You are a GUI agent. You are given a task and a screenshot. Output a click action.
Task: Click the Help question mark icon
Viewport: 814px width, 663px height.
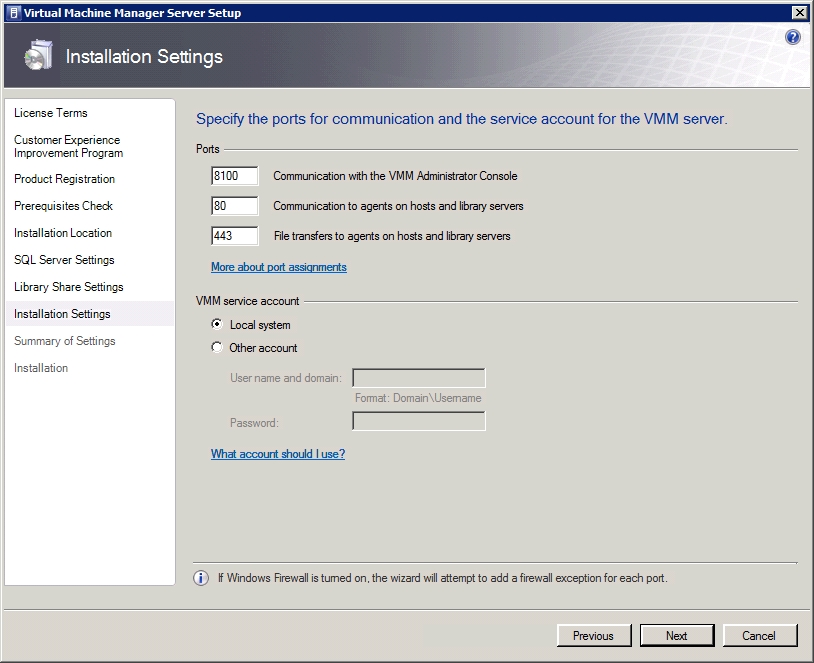[x=792, y=37]
